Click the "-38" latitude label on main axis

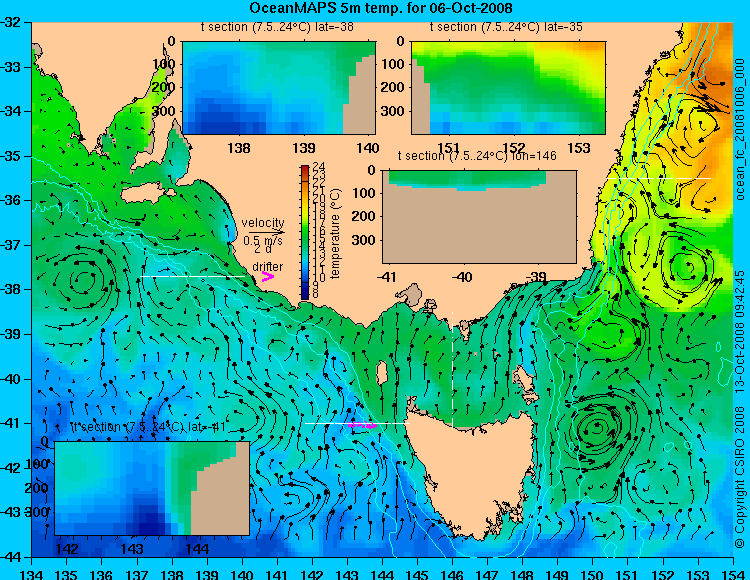11,290
